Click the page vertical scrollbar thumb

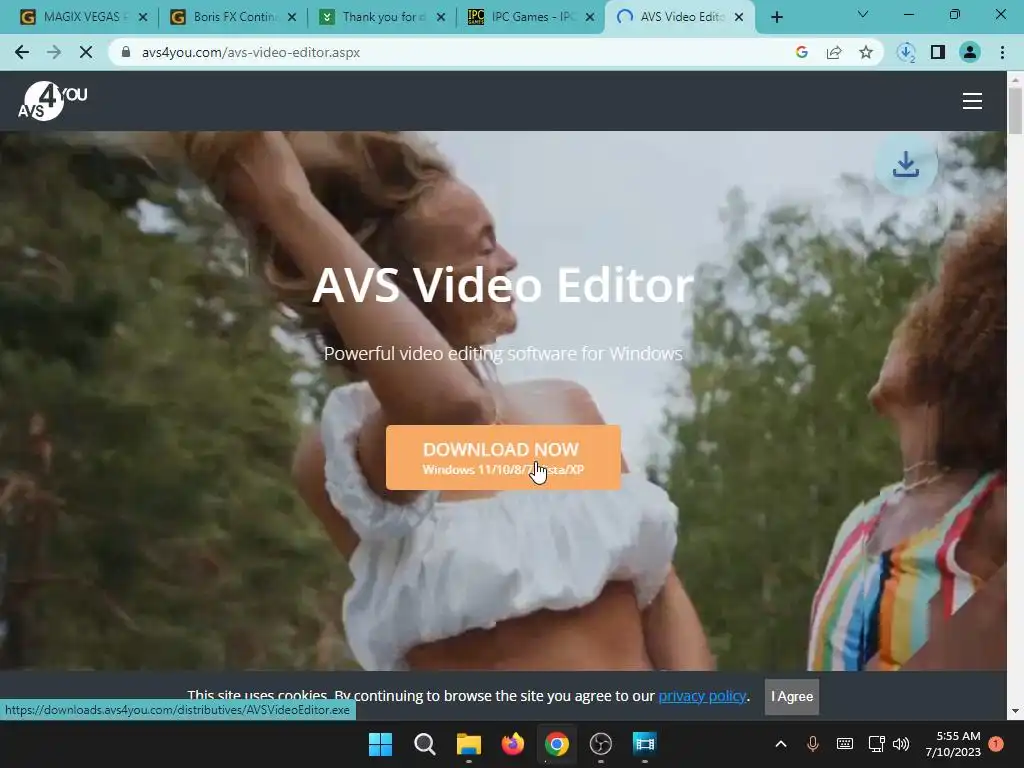point(1015,111)
